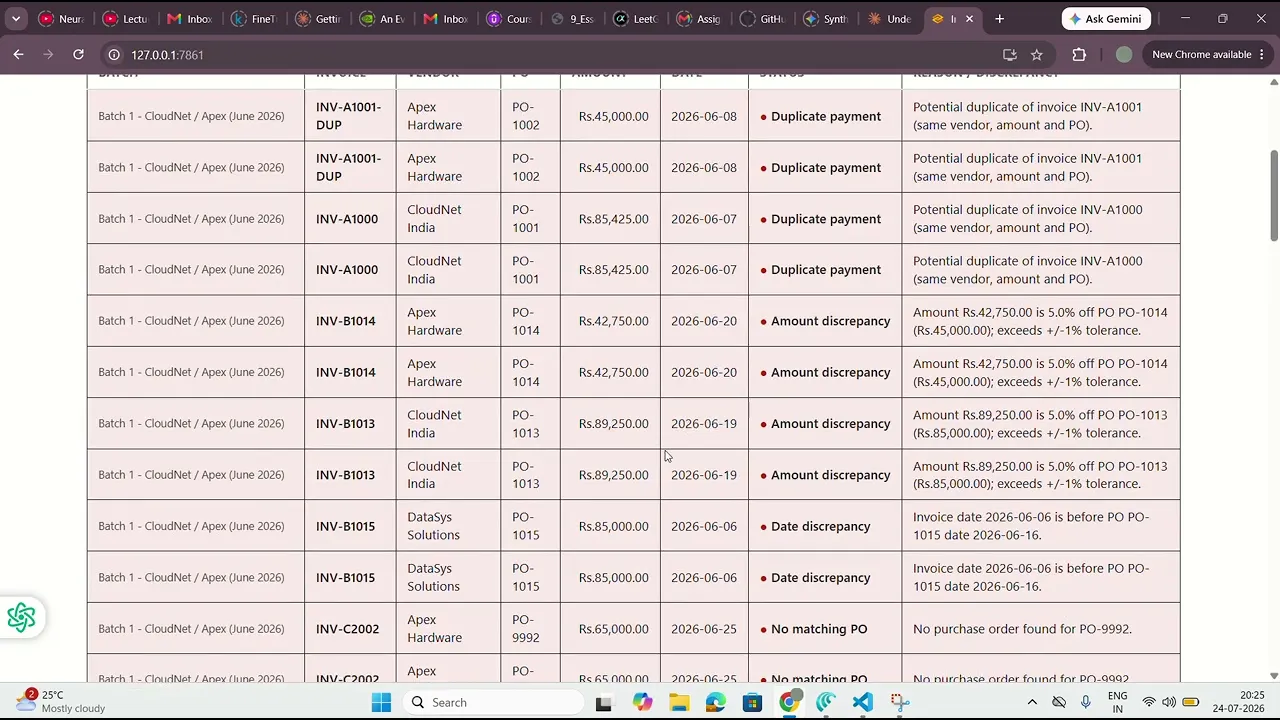View site information icon beside the URL
This screenshot has height=720, width=1280.
(x=114, y=55)
